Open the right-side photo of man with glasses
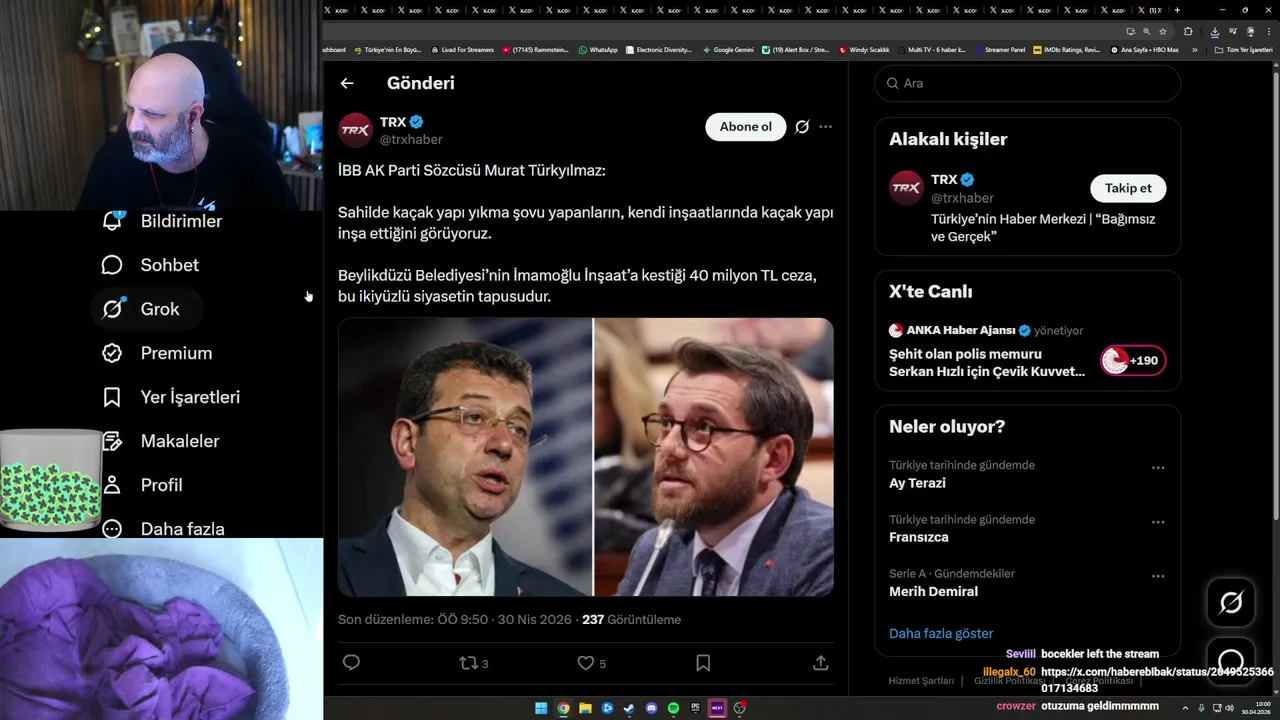 pyautogui.click(x=714, y=457)
